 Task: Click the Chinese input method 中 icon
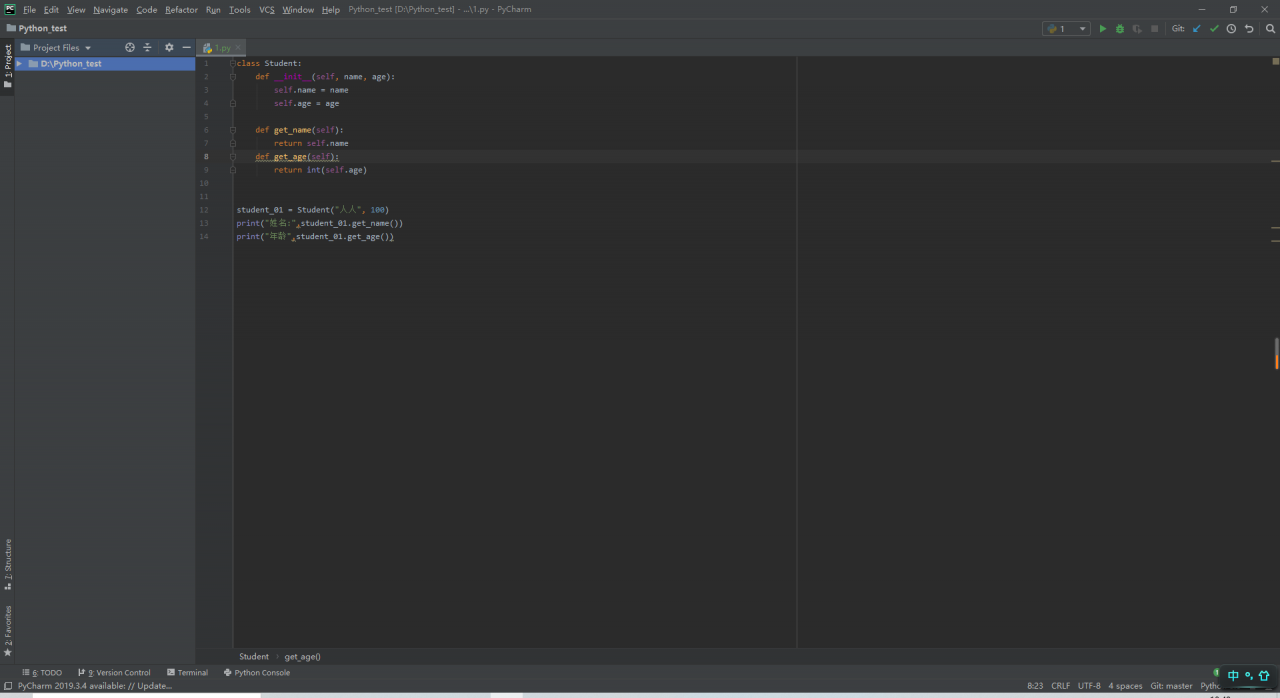1233,676
